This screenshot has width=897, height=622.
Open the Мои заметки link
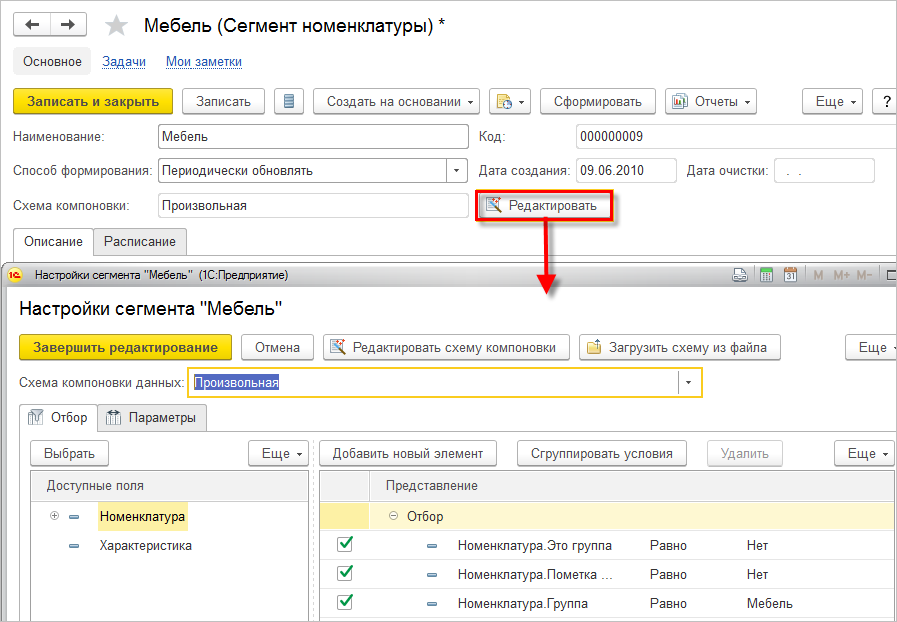click(204, 62)
